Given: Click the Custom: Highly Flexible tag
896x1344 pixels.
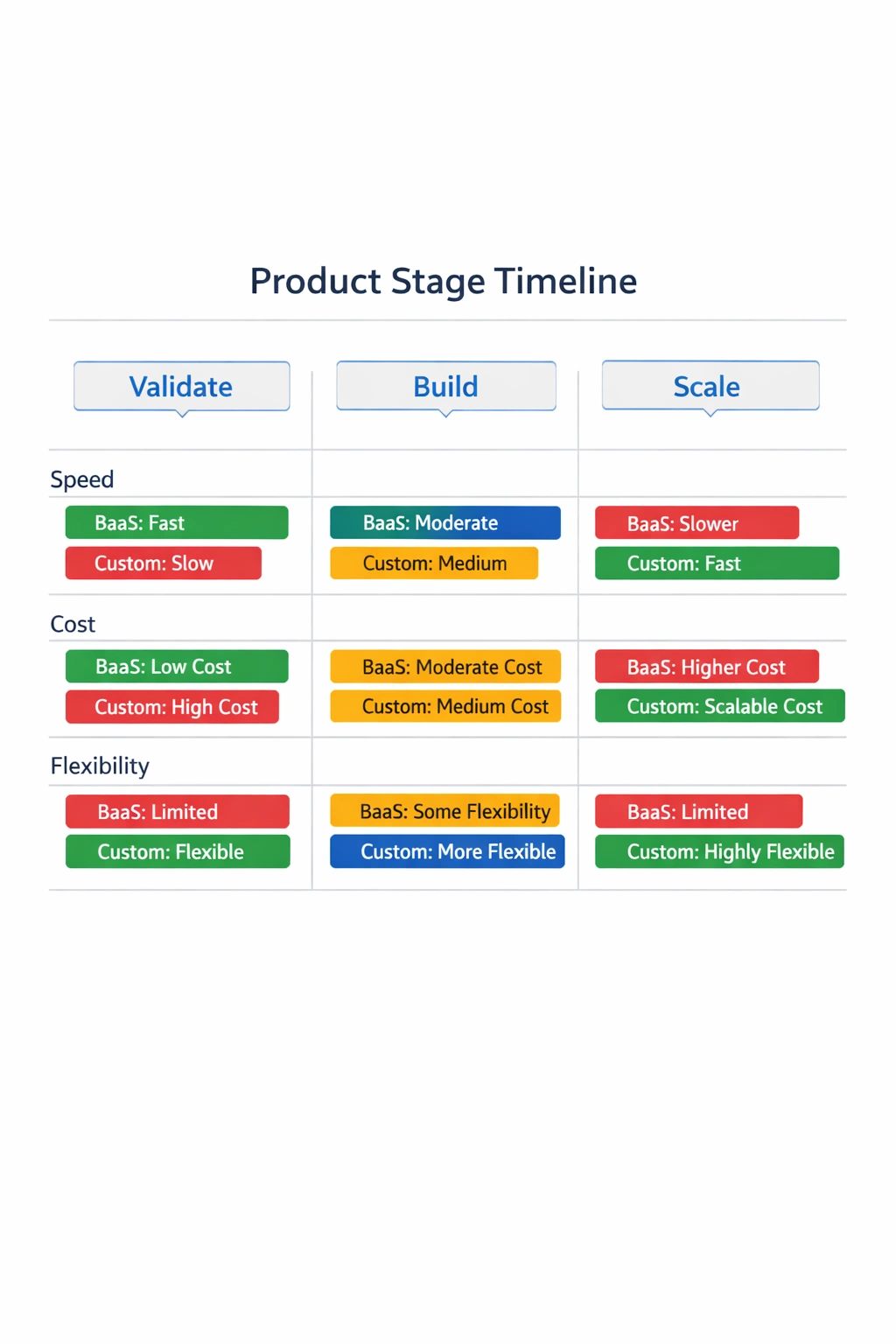Looking at the screenshot, I should pos(718,851).
